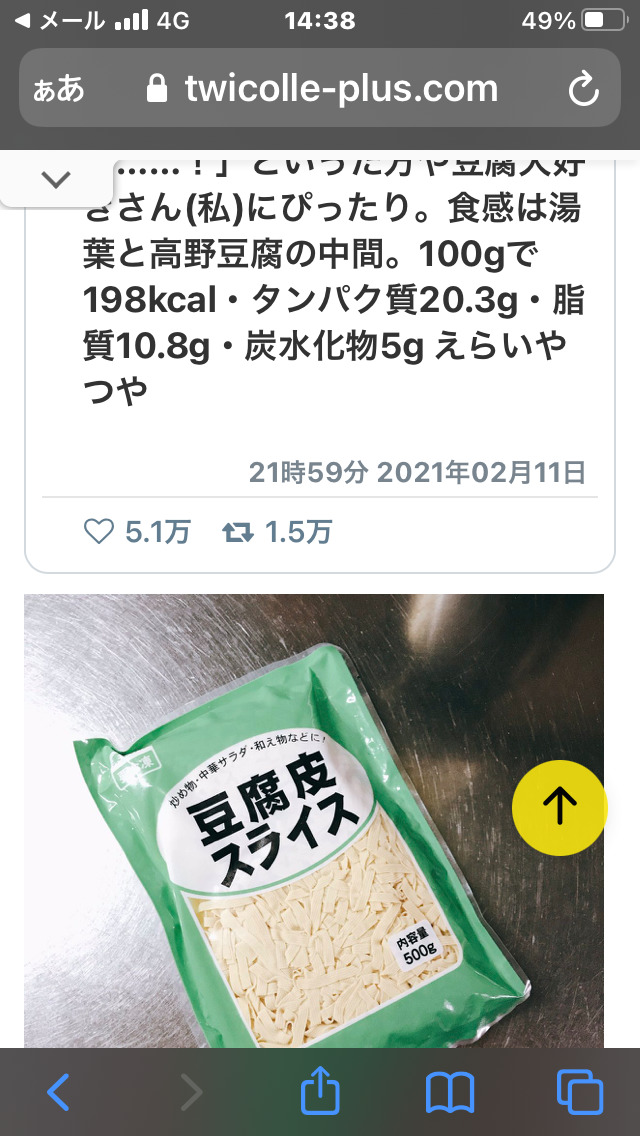Expand the collapsed chevron panel
Screen dimensions: 640x1136
click(56, 179)
